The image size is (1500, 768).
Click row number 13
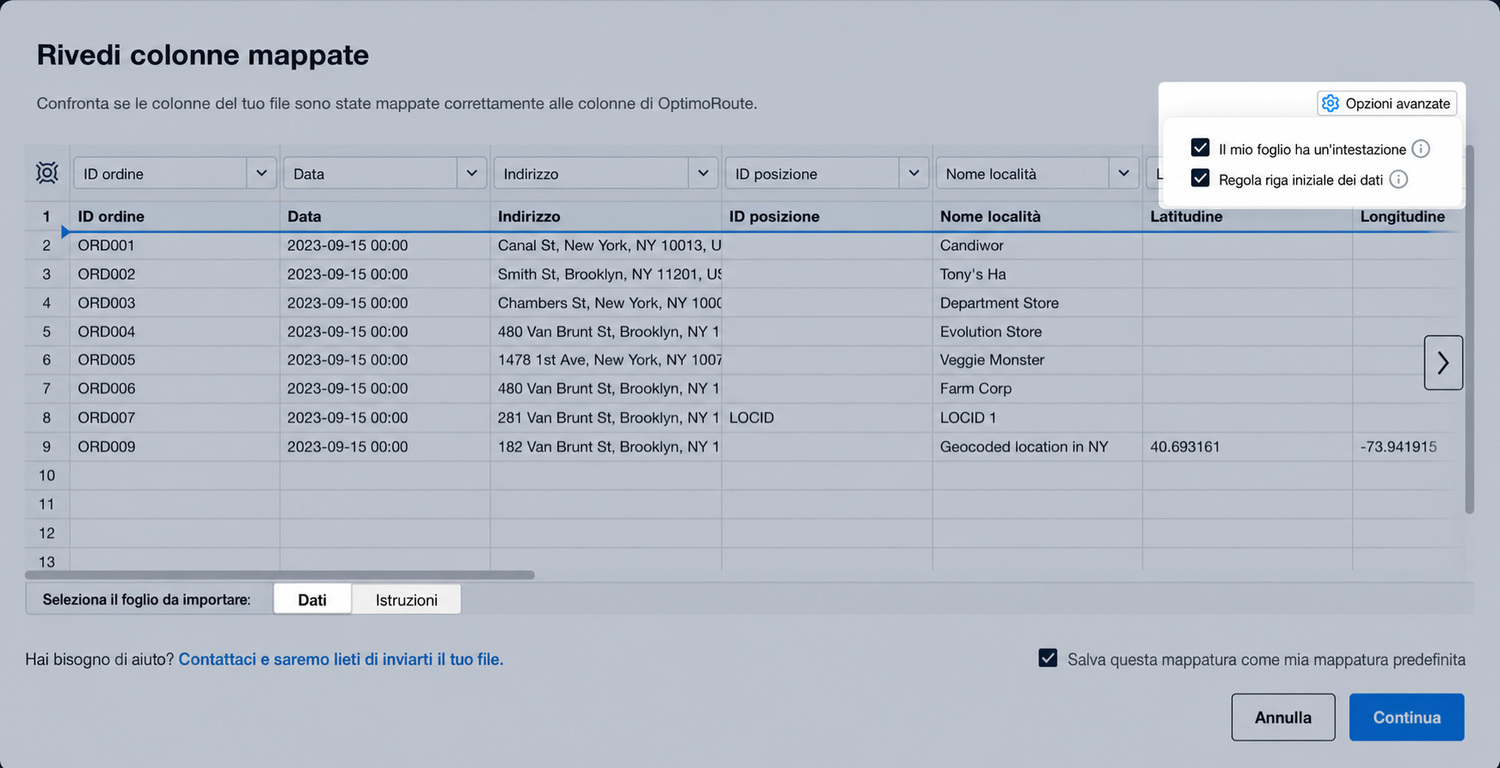click(x=47, y=561)
